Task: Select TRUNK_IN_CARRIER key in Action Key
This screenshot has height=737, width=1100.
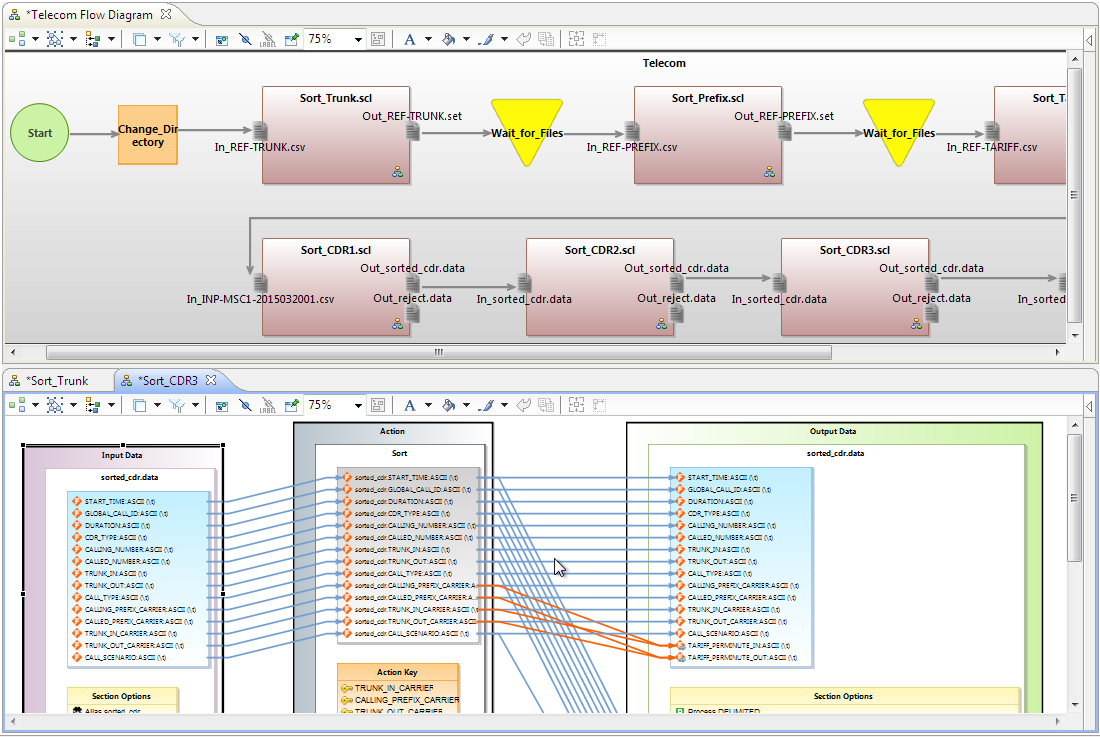Action: tap(387, 688)
